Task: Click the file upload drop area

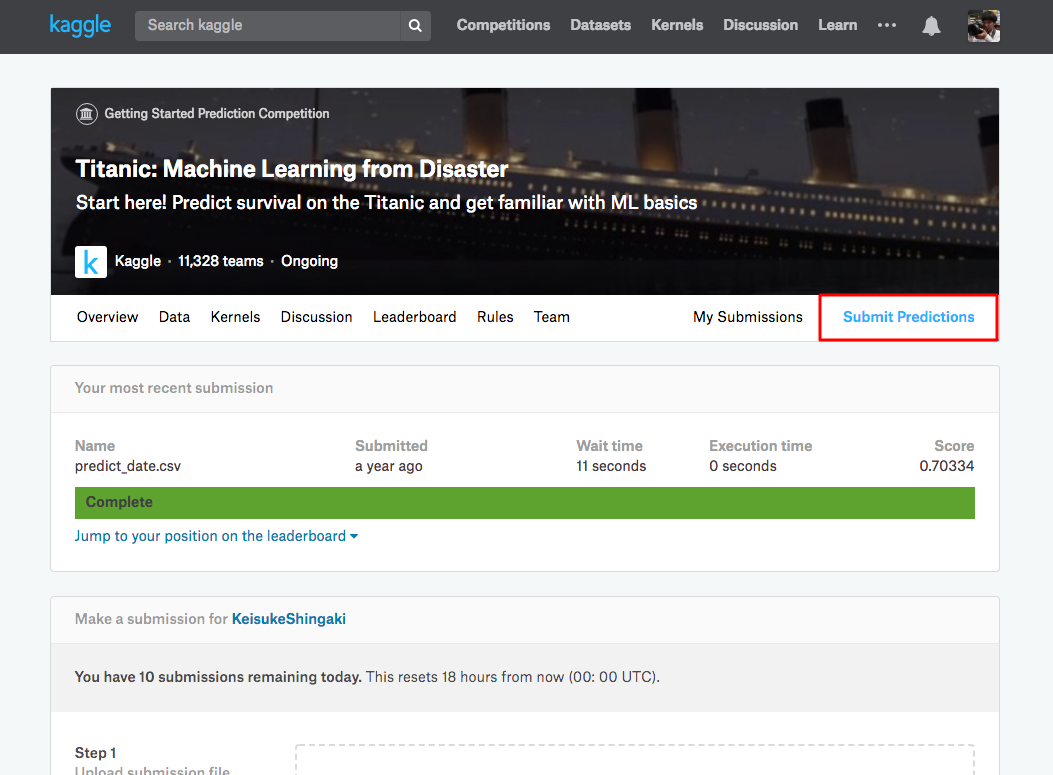Action: pos(635,760)
